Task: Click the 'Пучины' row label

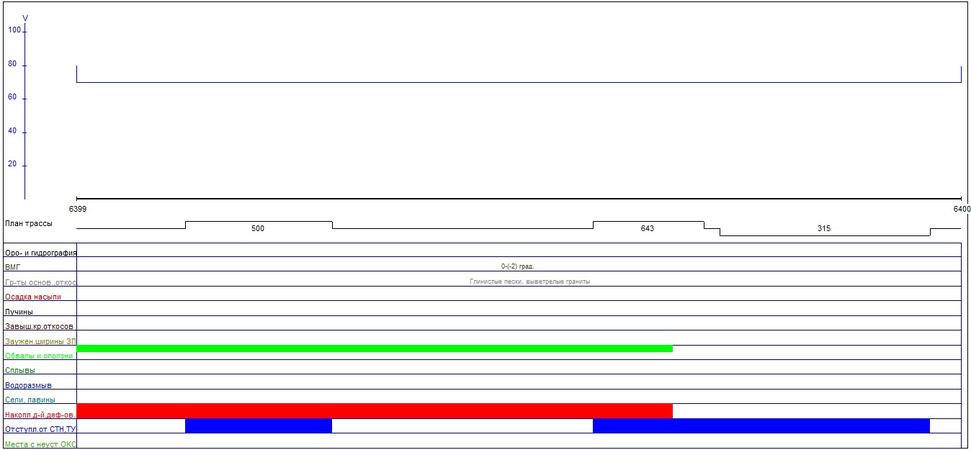Action: click(17, 312)
